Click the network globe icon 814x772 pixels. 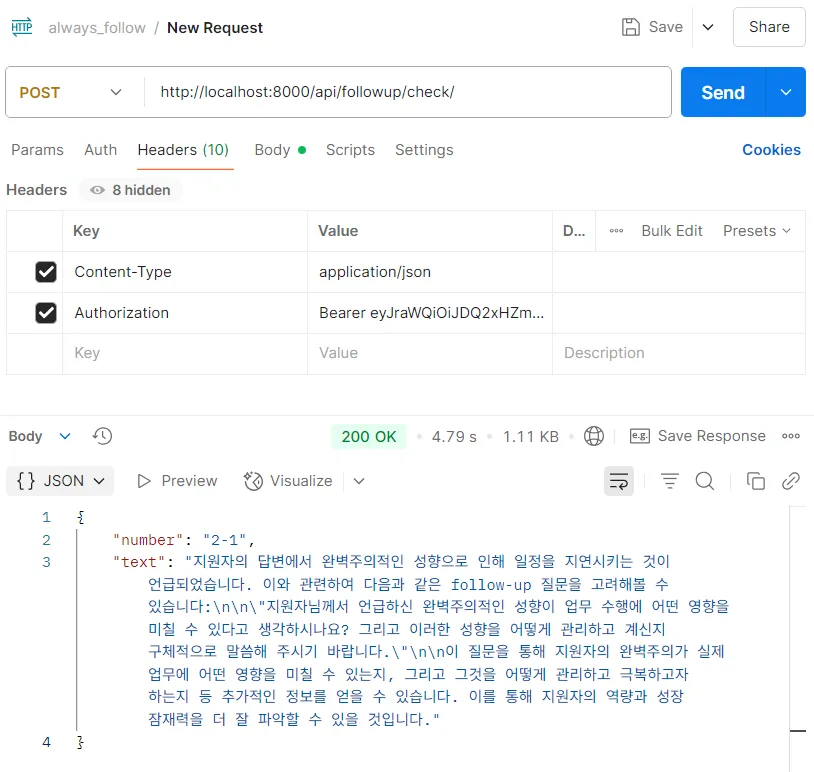(593, 436)
